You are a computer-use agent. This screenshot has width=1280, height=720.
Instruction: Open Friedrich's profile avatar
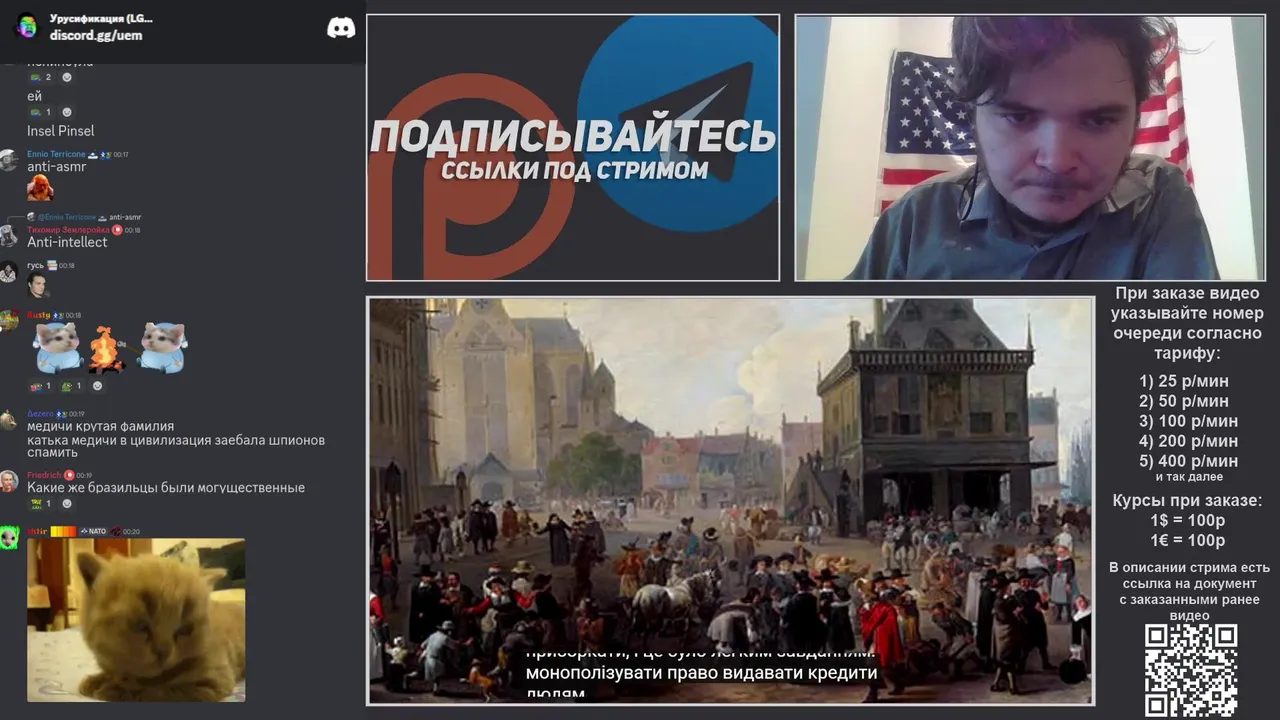(9, 481)
